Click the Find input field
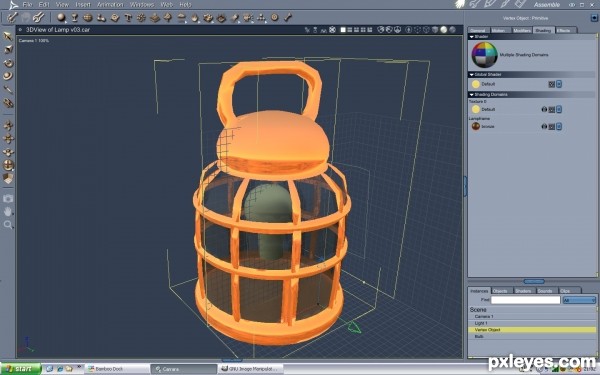 pyautogui.click(x=525, y=300)
